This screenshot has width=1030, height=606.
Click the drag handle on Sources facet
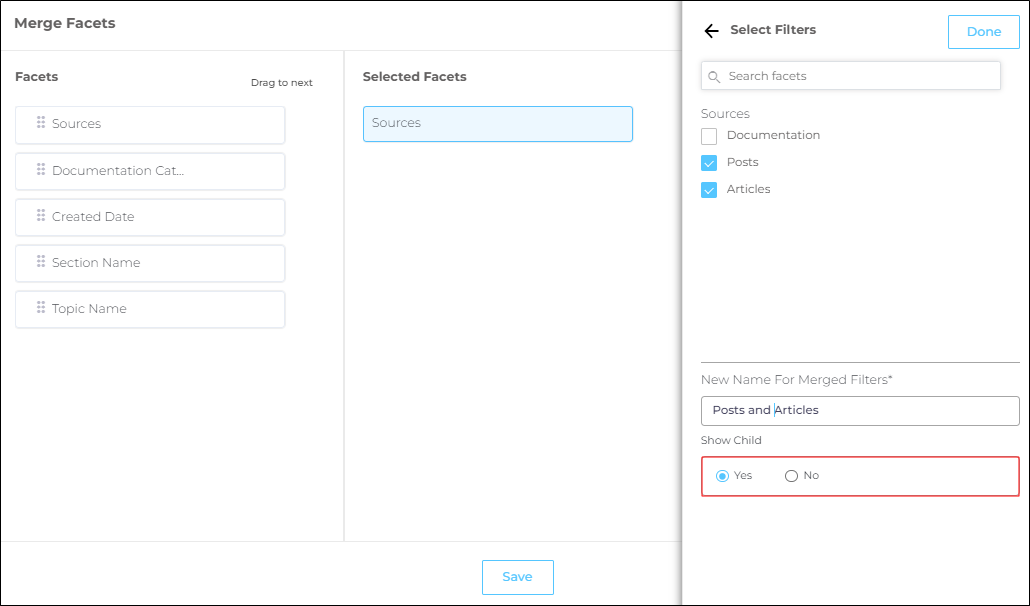41,123
